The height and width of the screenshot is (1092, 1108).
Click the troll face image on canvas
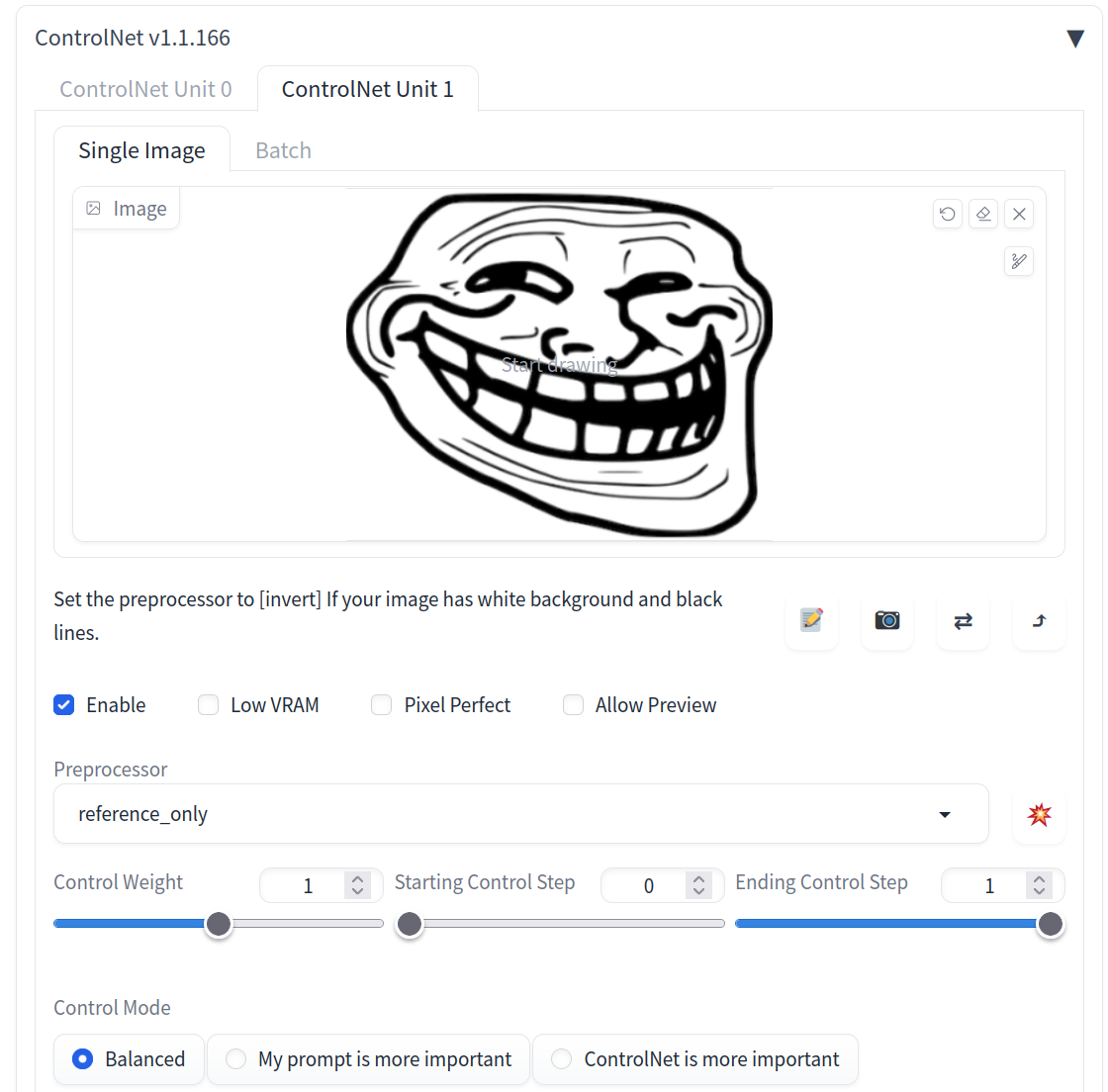[560, 364]
